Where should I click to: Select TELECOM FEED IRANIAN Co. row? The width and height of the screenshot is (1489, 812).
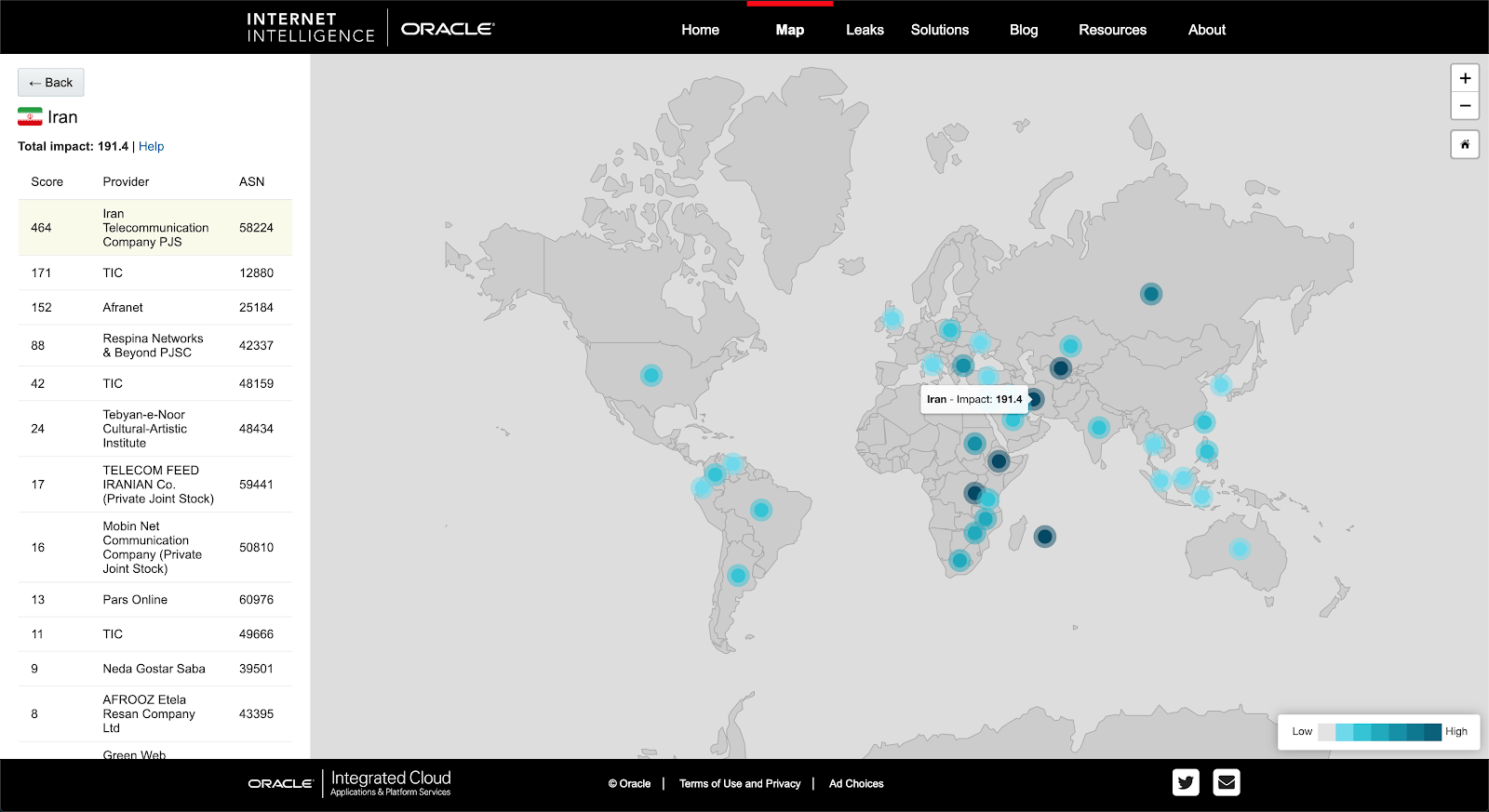155,485
